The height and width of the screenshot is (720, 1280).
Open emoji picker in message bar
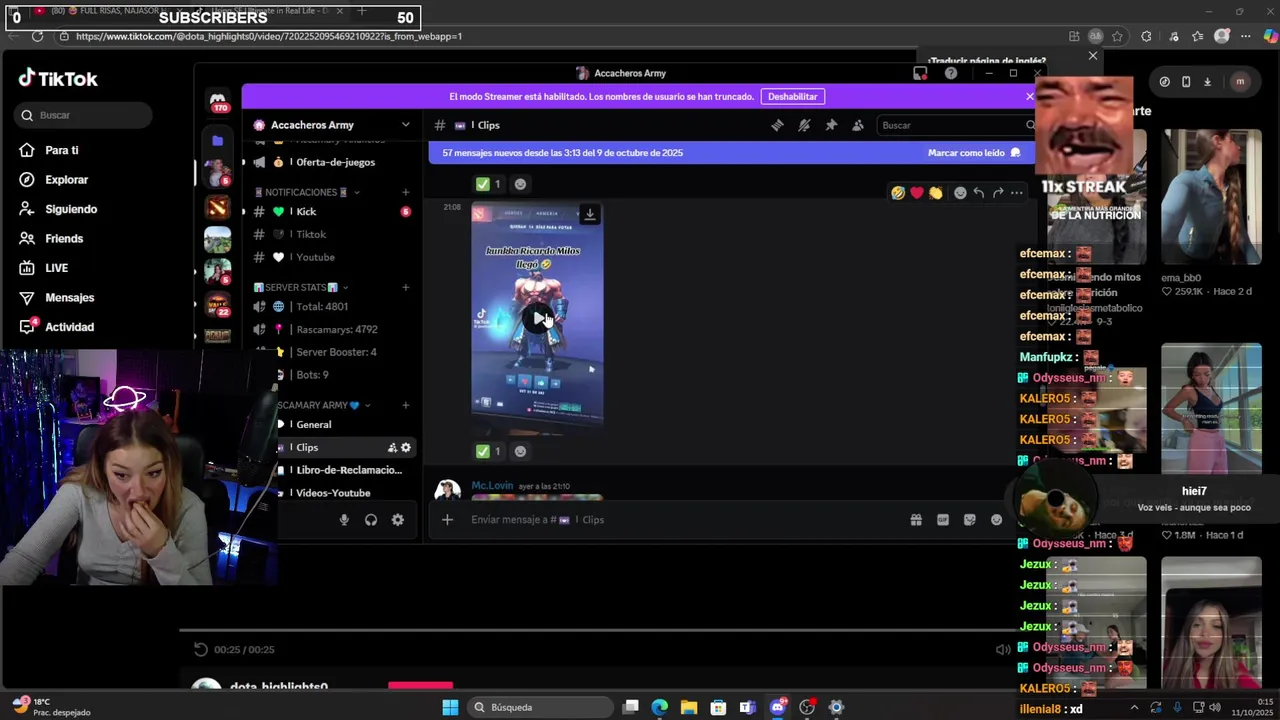(x=997, y=519)
